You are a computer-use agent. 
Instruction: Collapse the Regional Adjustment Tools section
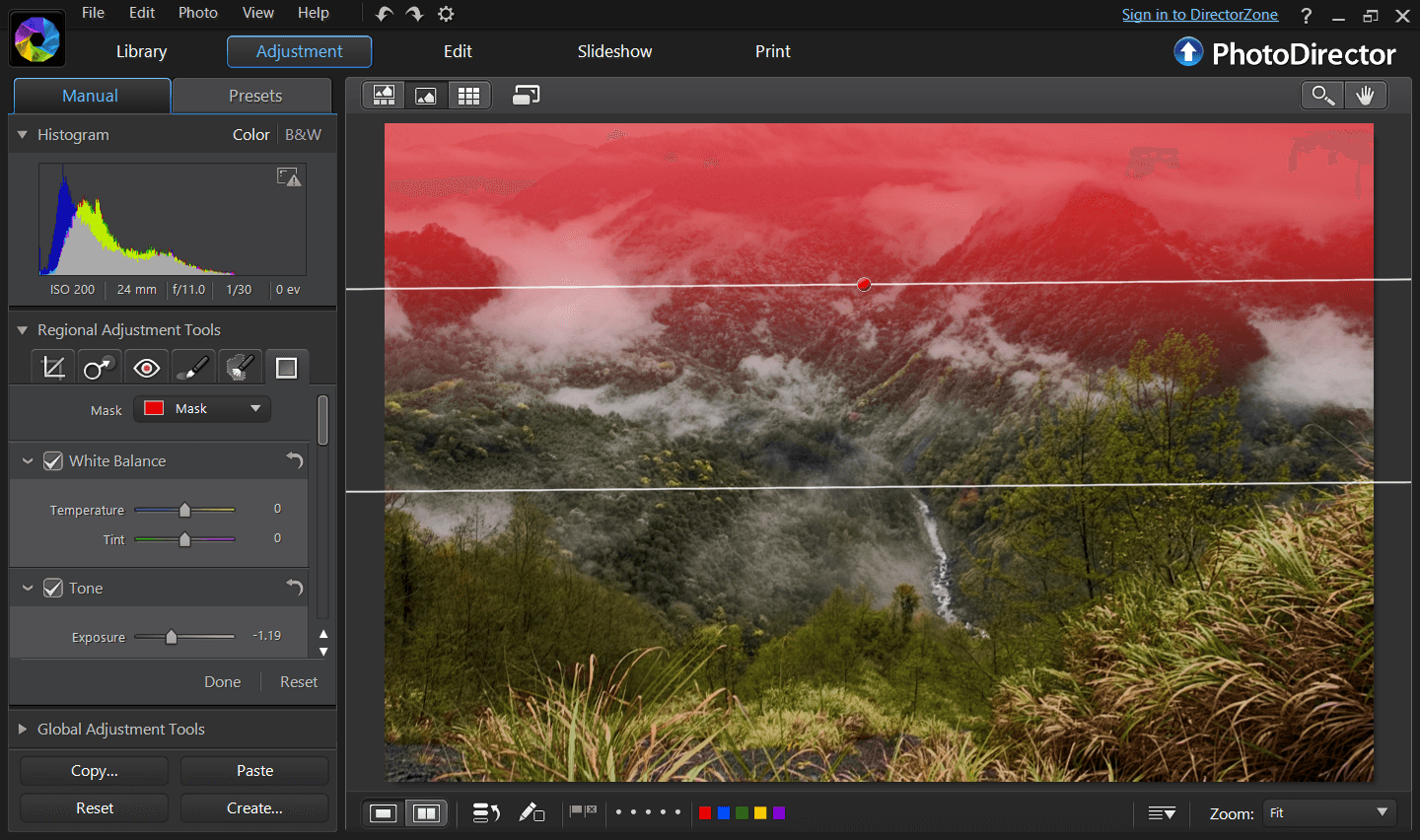22,329
